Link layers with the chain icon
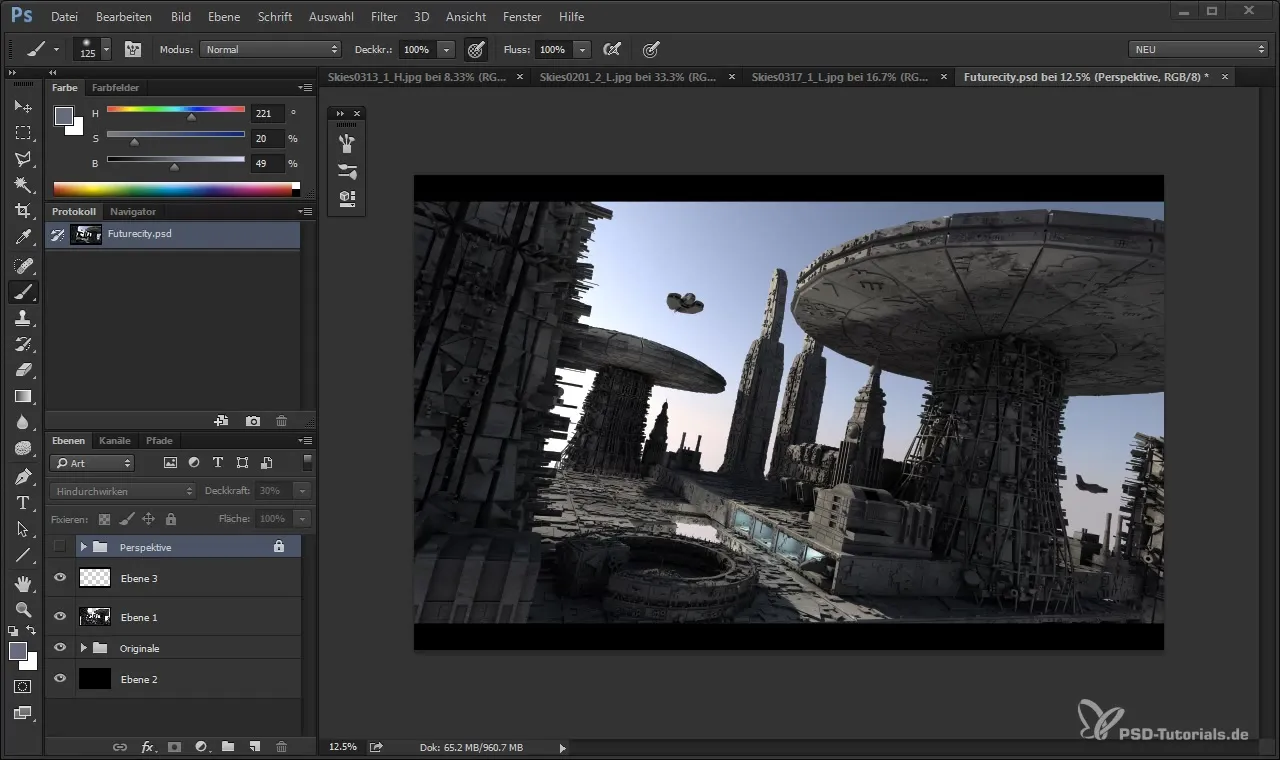This screenshot has height=760, width=1280. pos(120,747)
